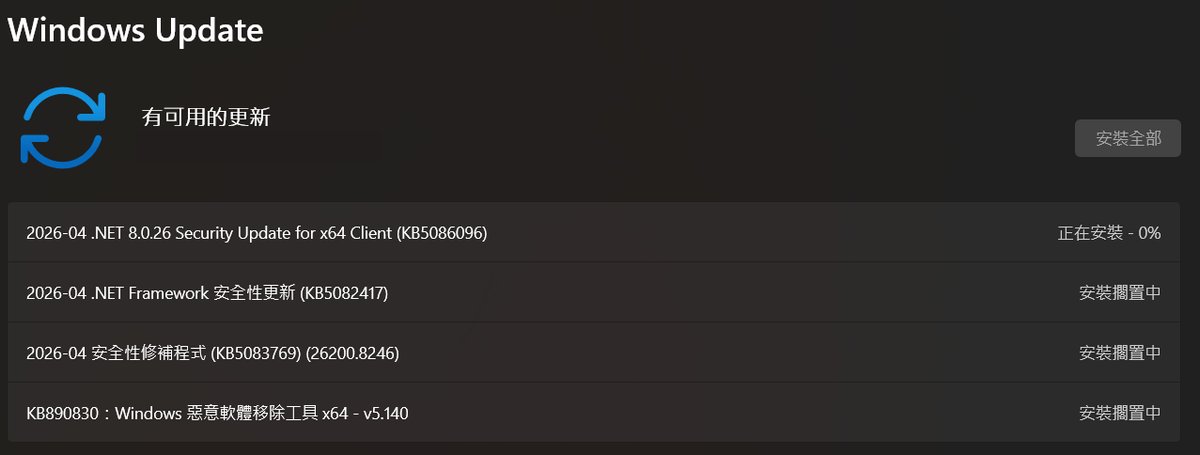Click the blue sync arrows update icon
The height and width of the screenshot is (455, 1200).
pyautogui.click(x=62, y=127)
